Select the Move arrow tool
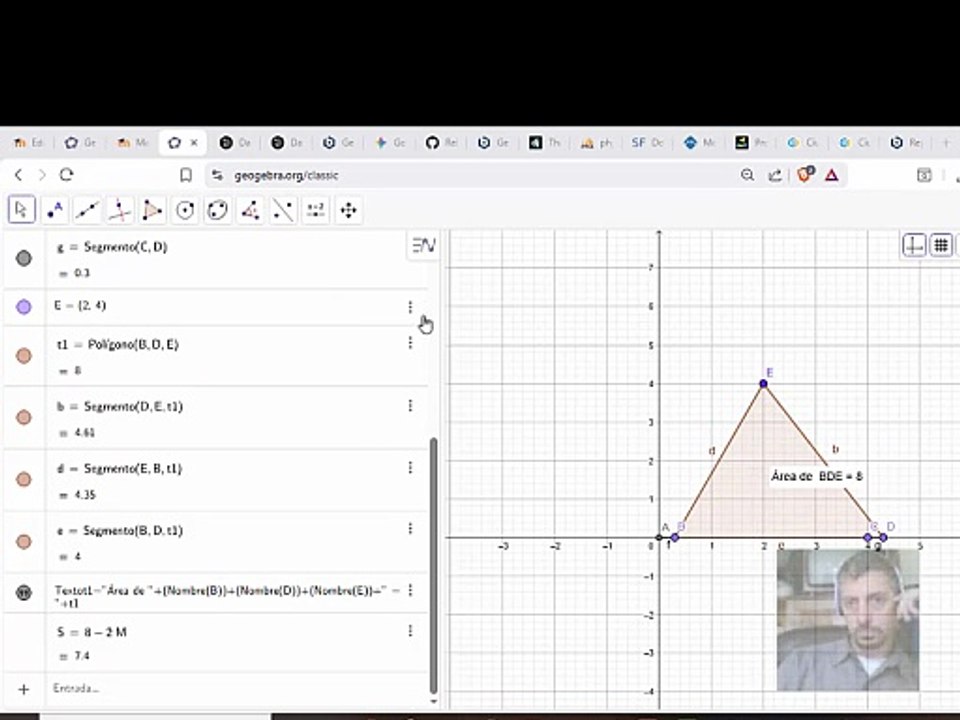 point(21,210)
